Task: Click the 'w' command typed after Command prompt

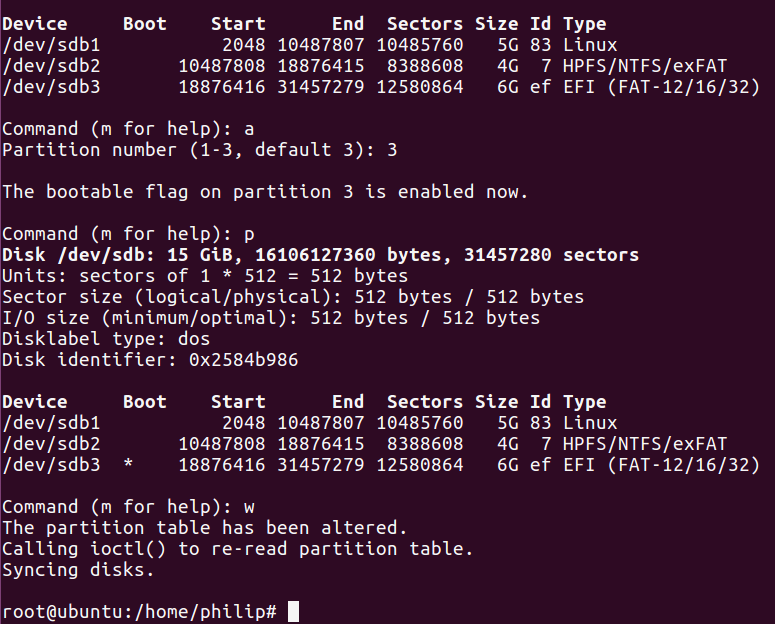Action: point(249,507)
